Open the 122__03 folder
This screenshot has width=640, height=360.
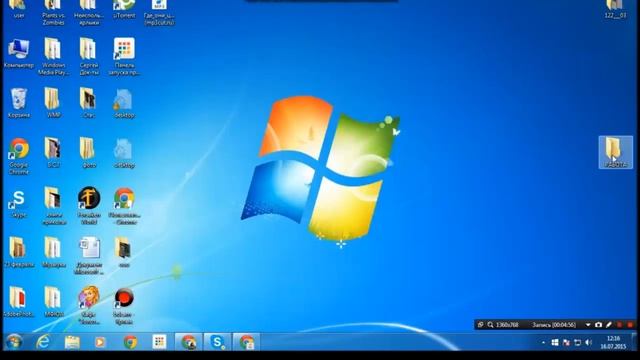tap(615, 9)
